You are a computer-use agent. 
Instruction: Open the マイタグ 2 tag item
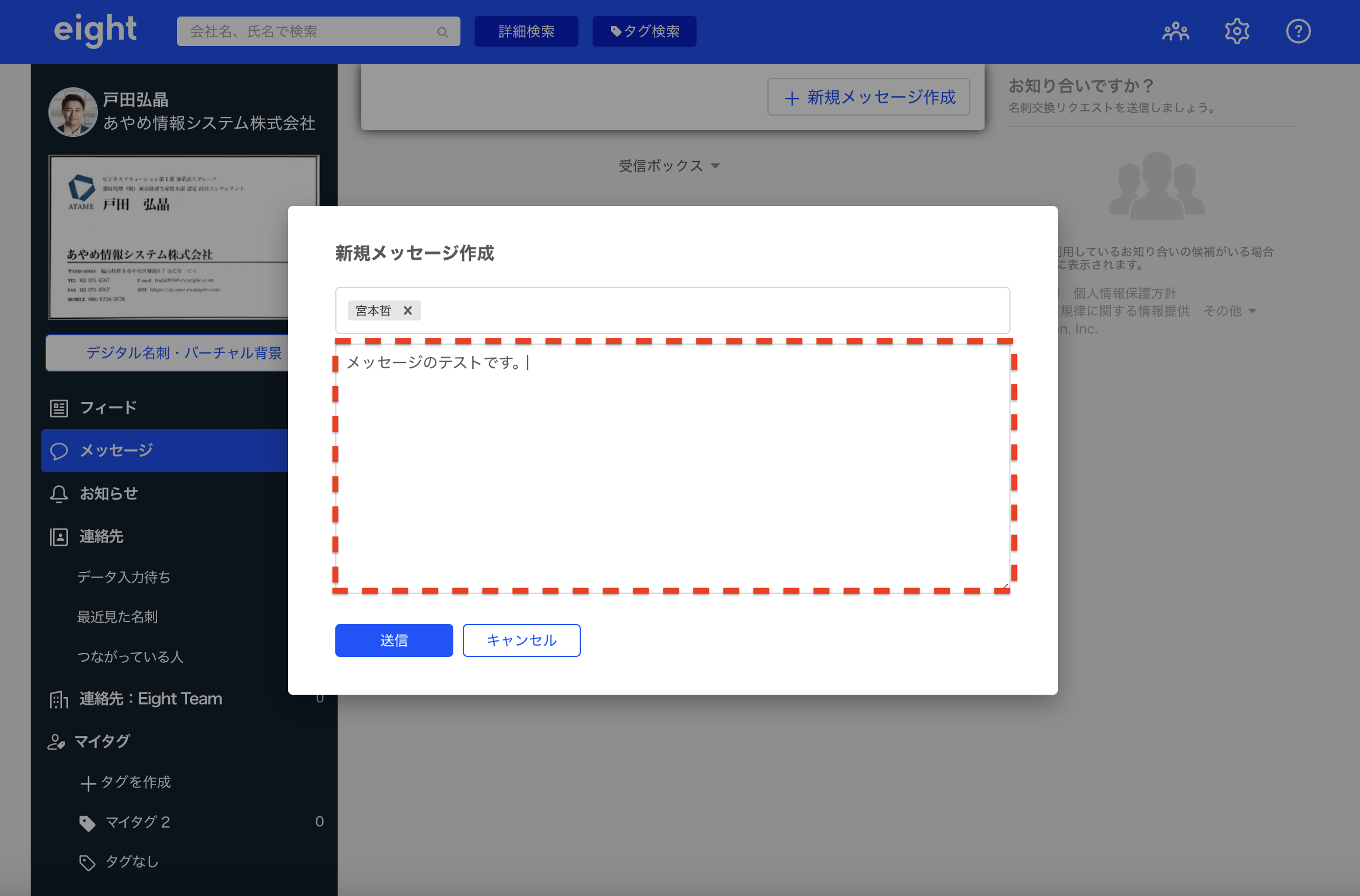137,822
